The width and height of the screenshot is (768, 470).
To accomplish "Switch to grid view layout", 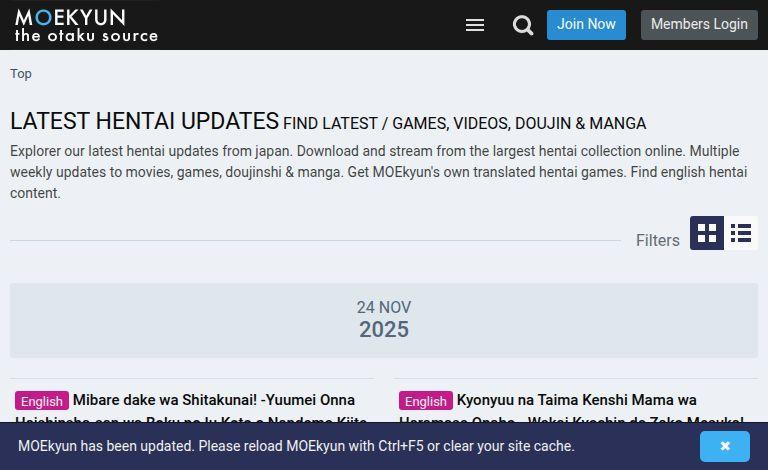I will pyautogui.click(x=707, y=233).
